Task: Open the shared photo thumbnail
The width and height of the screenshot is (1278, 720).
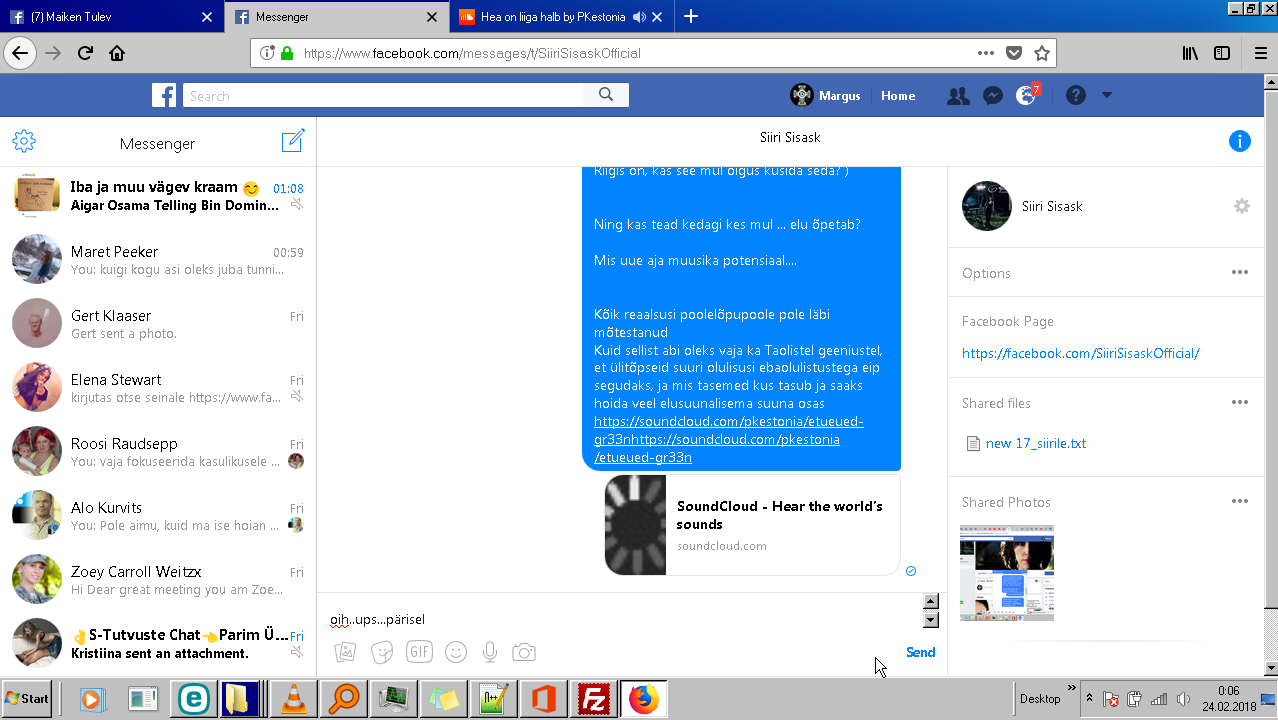Action: [x=1007, y=573]
